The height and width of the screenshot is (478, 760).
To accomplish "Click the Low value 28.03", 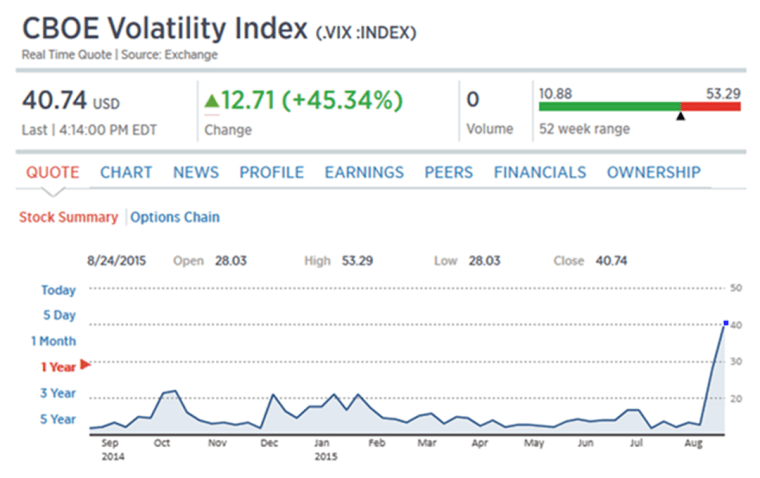I will (x=484, y=261).
